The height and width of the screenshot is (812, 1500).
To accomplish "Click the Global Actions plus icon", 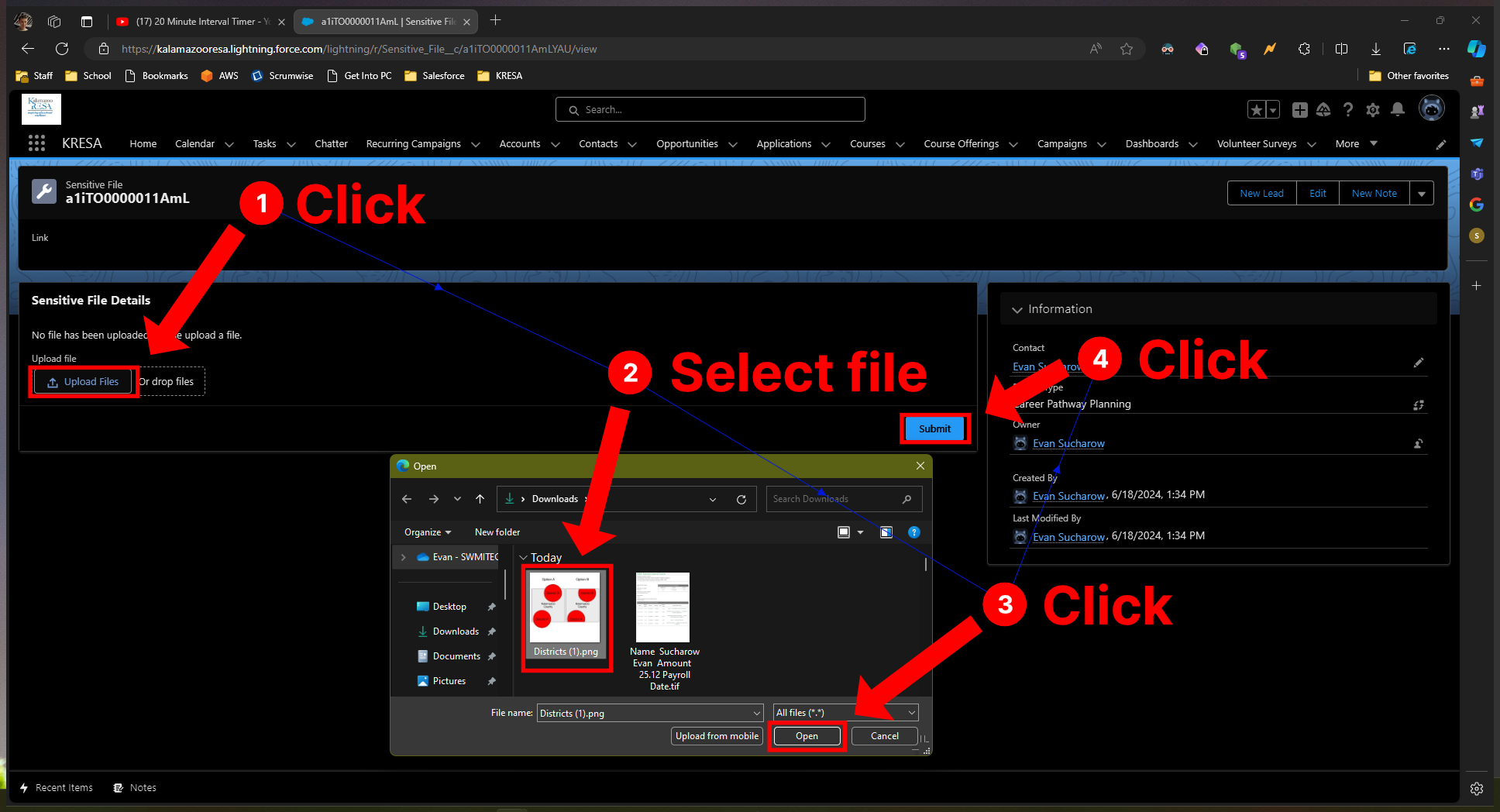I will (1300, 110).
